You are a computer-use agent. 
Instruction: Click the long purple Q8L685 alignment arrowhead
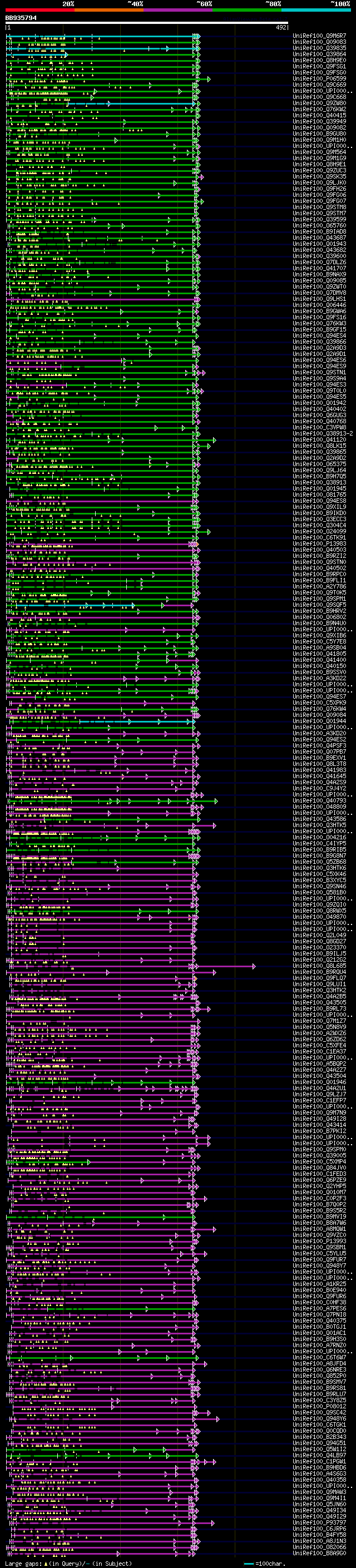point(254,966)
